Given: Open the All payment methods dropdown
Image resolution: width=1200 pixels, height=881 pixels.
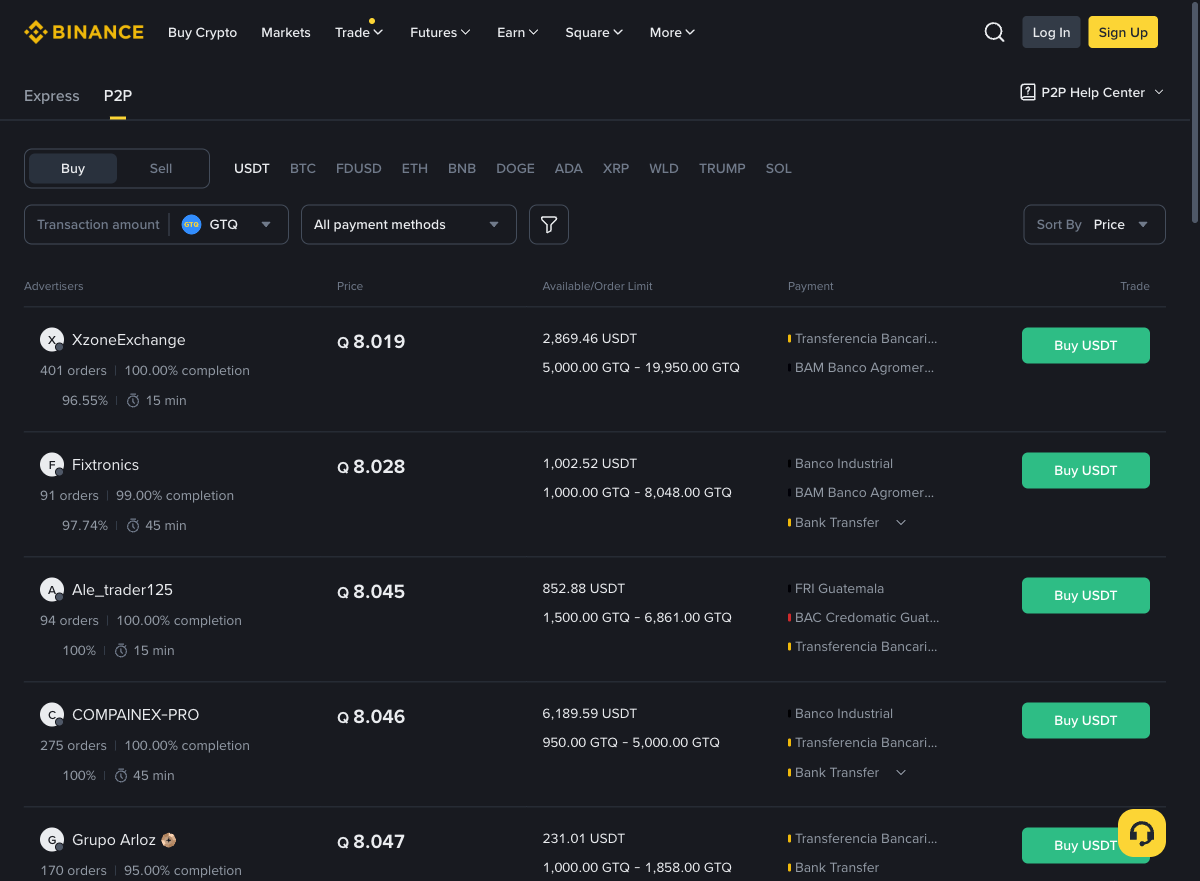Looking at the screenshot, I should click(x=409, y=225).
